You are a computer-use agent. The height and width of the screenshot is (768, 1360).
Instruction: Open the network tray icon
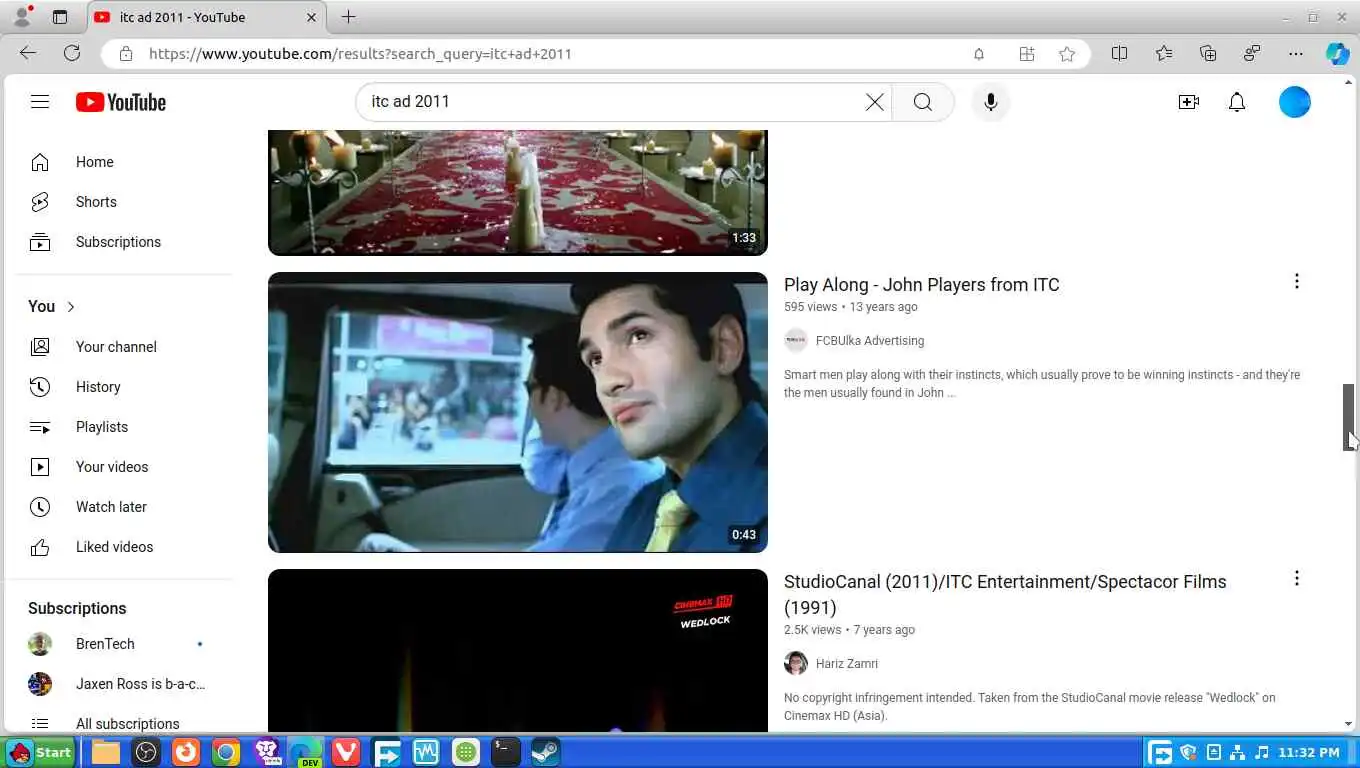coord(1238,752)
